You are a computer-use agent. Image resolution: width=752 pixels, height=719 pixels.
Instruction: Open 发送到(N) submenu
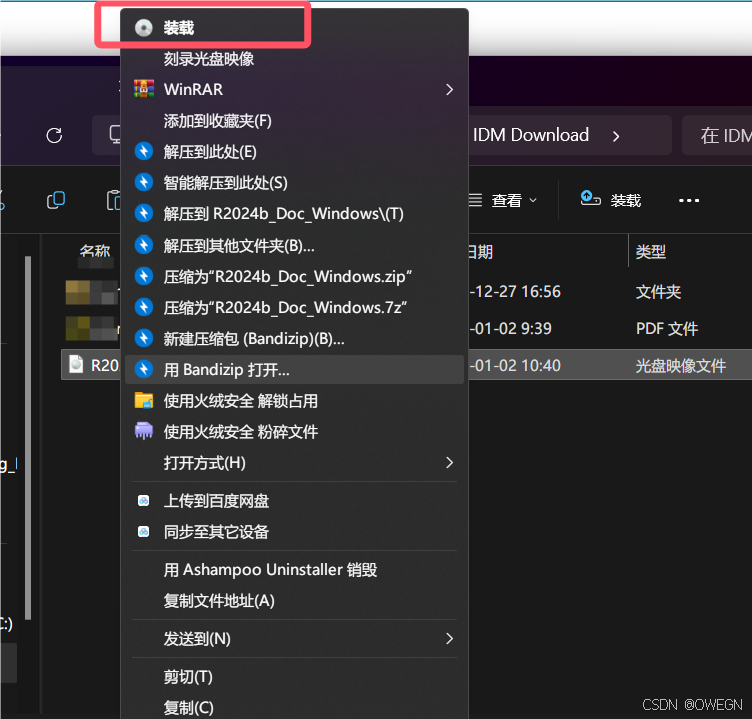pos(294,638)
